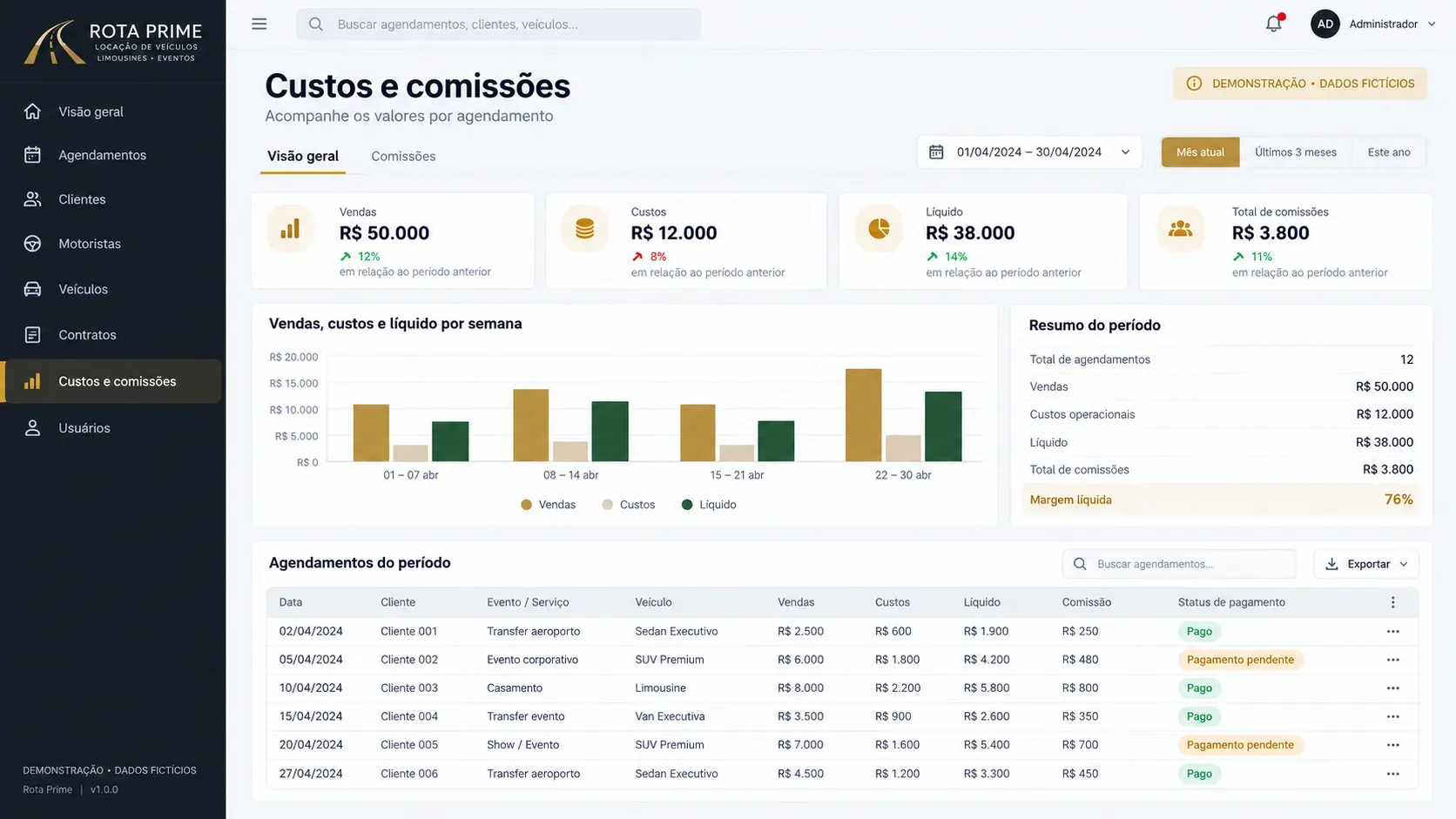Click the table column options kebab icon
This screenshot has width=1456, height=819.
(1392, 602)
